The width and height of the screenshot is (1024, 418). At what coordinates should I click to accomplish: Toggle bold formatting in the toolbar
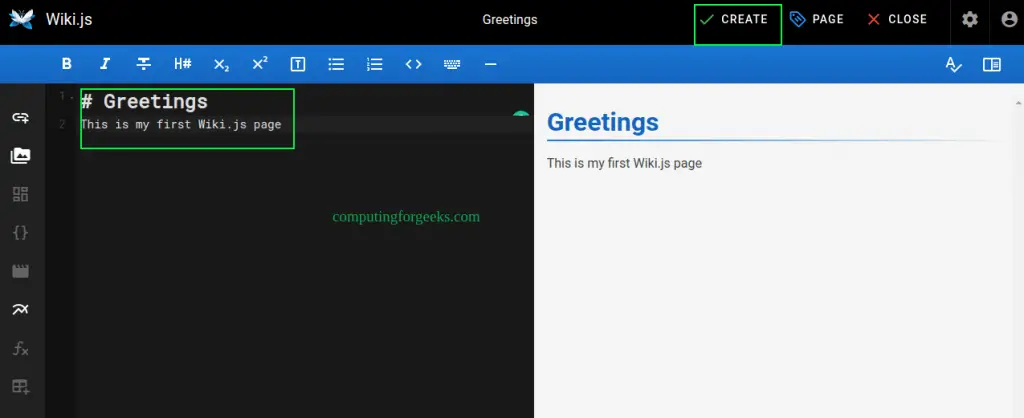click(66, 64)
